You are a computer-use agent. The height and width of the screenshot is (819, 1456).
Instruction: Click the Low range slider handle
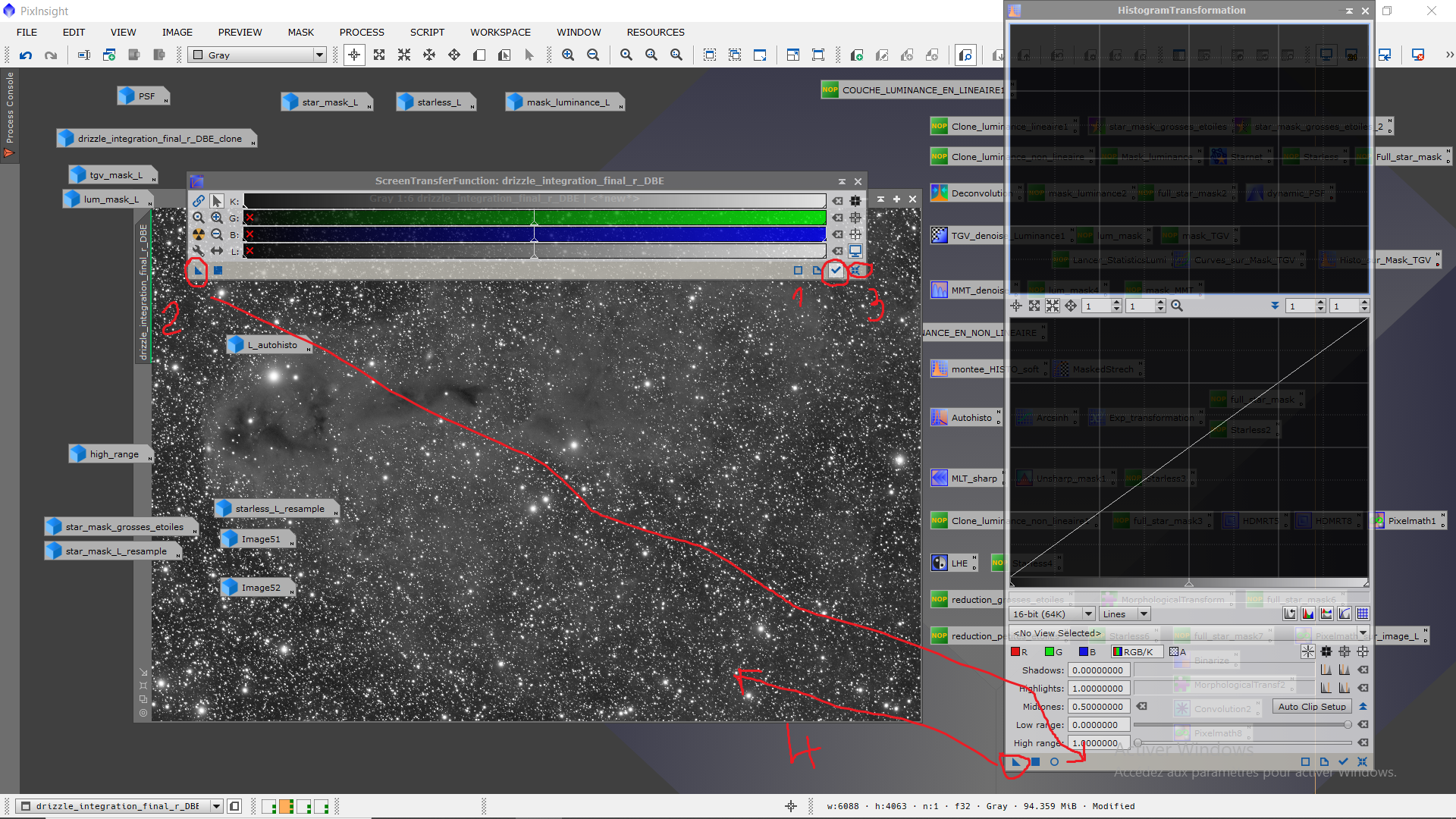(x=1348, y=725)
